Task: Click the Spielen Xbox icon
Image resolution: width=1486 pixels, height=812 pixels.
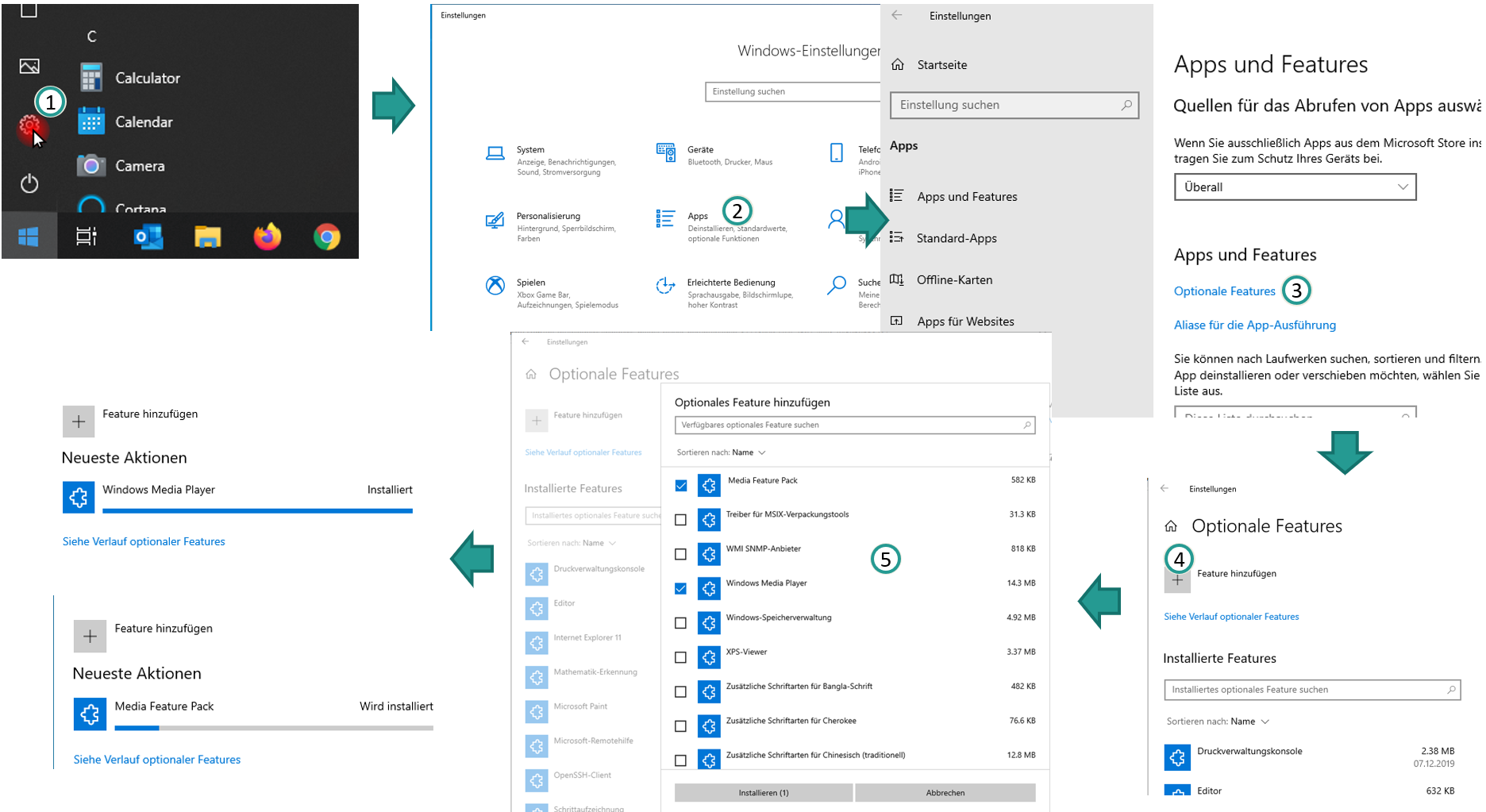Action: coord(495,285)
